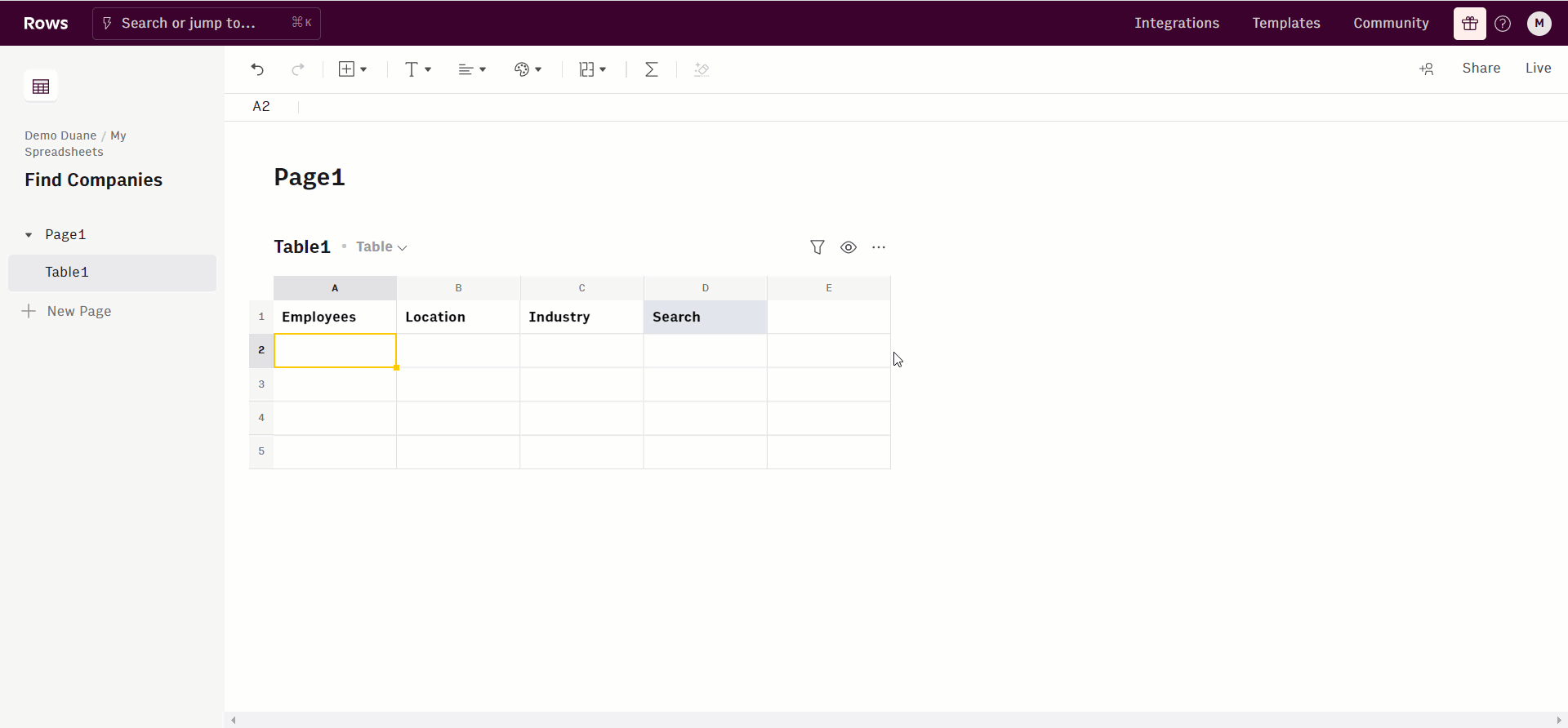Select the Employees cell
Image resolution: width=1568 pixels, height=728 pixels.
(x=335, y=317)
